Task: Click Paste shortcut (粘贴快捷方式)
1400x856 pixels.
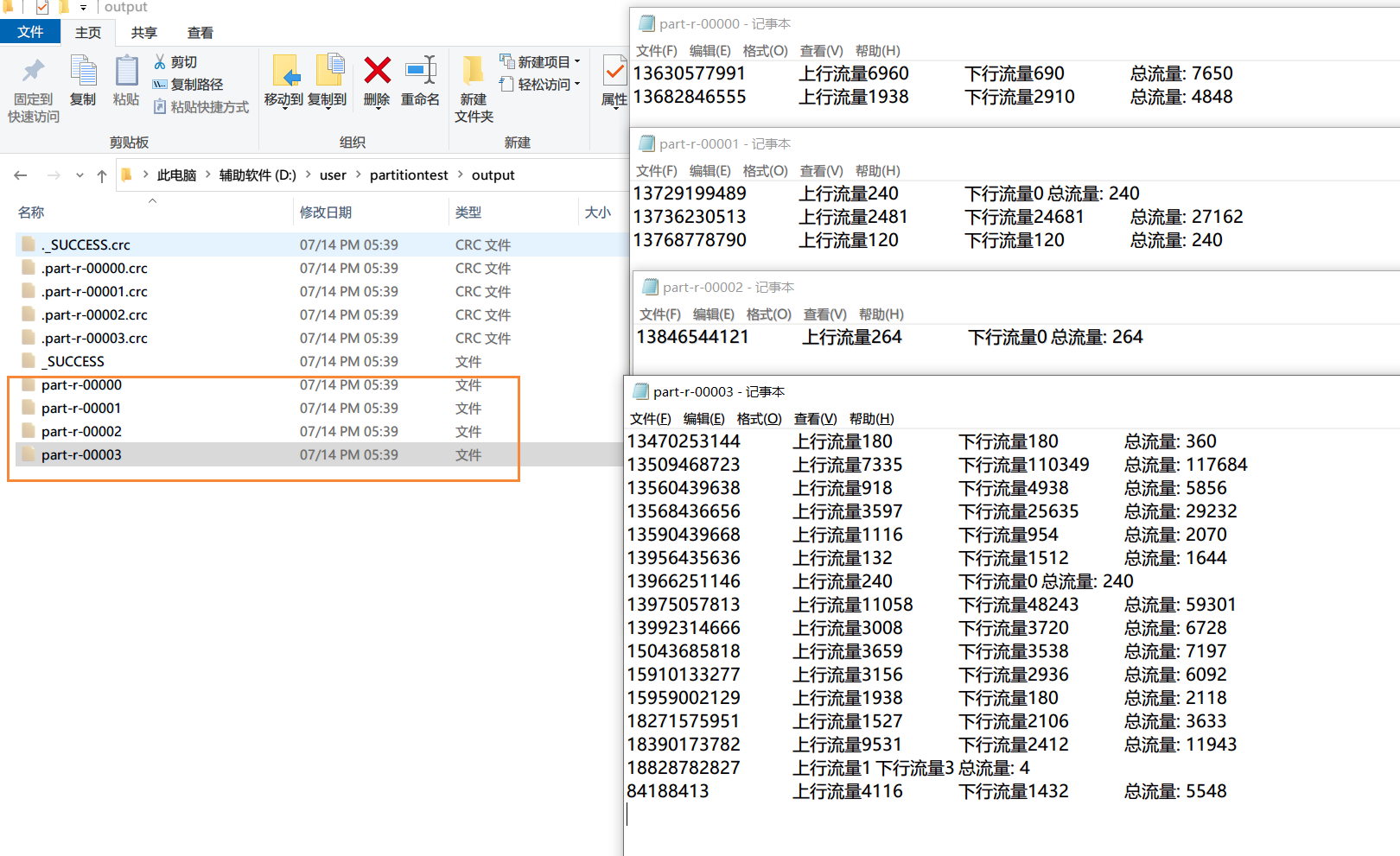Action: click(201, 107)
